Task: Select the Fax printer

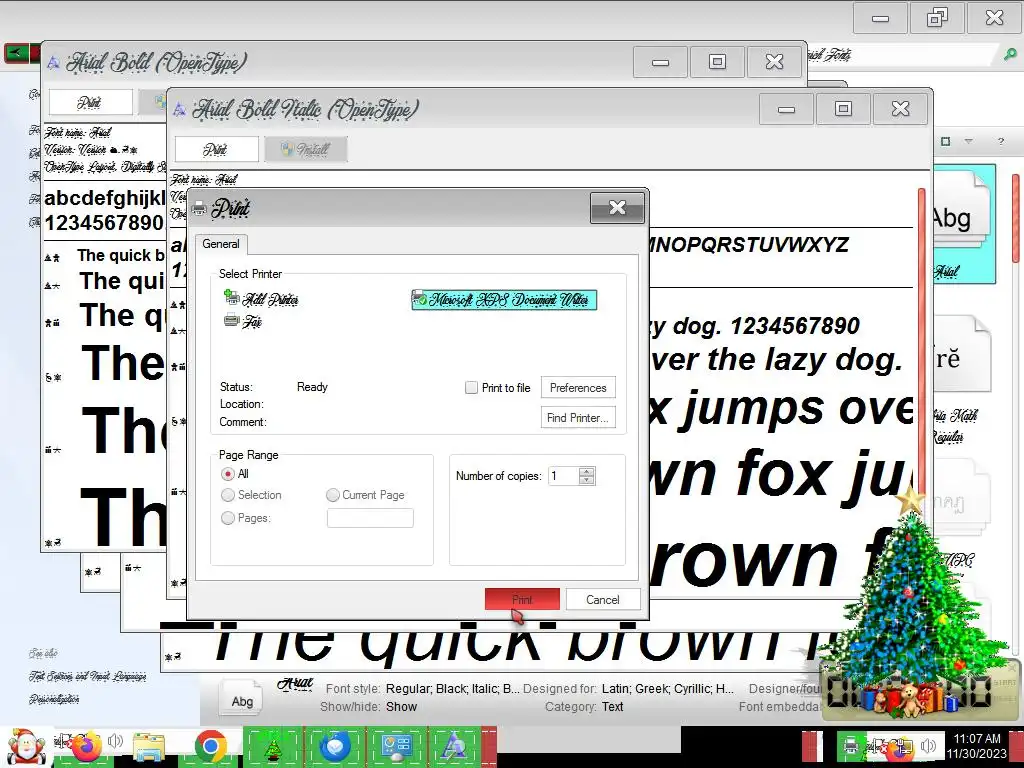Action: [242, 321]
